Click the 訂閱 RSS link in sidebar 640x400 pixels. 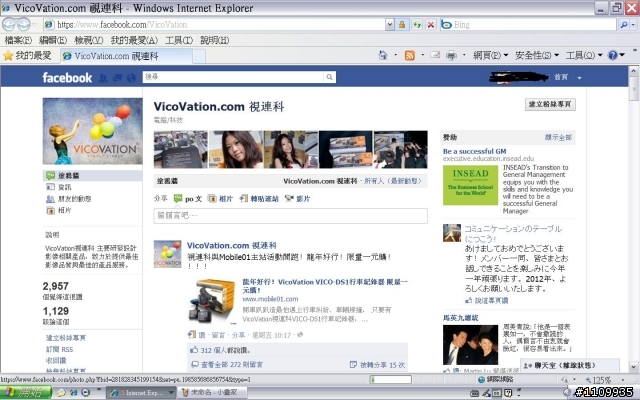60,349
